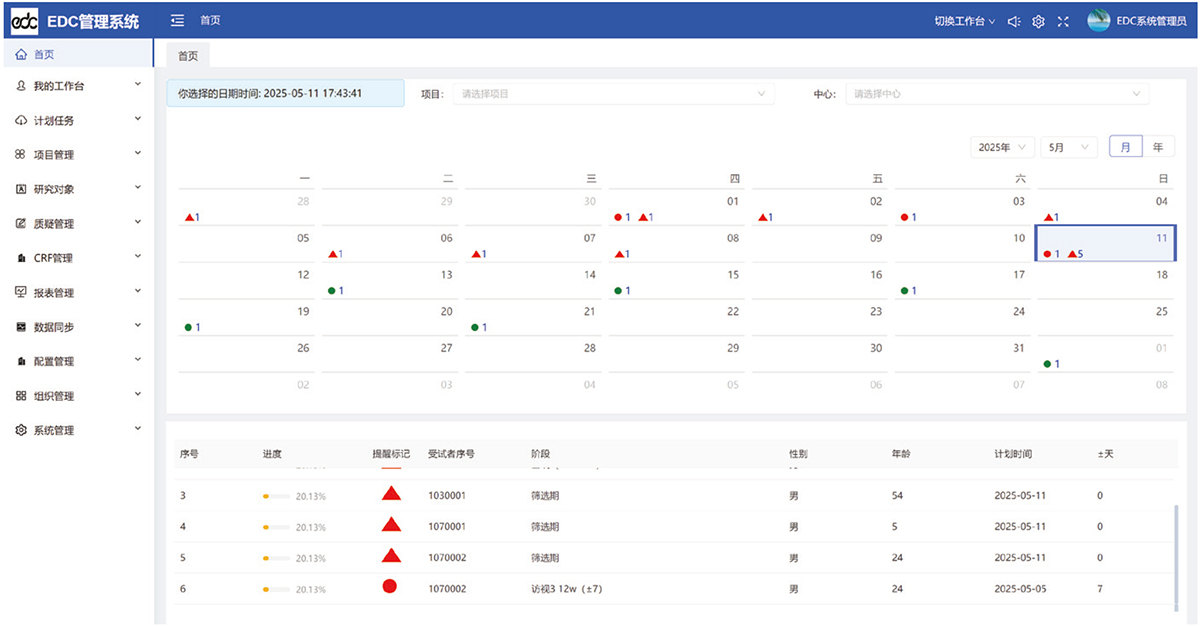Viewport: 1200px width, 626px height.
Task: Open the 请选择项目 project dropdown
Action: pos(612,94)
